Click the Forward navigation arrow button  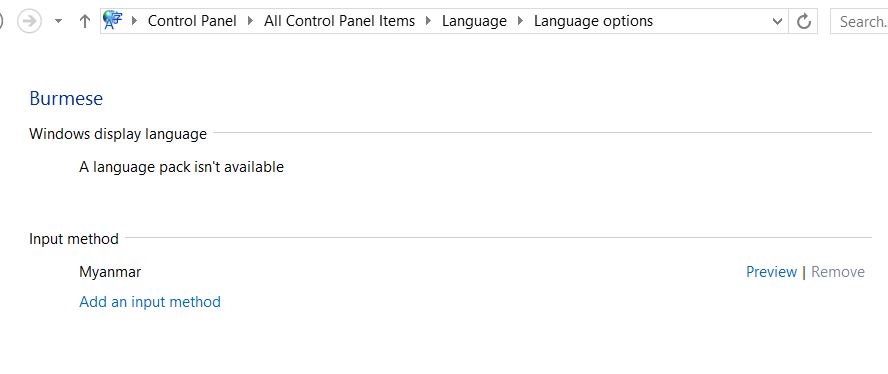[29, 22]
